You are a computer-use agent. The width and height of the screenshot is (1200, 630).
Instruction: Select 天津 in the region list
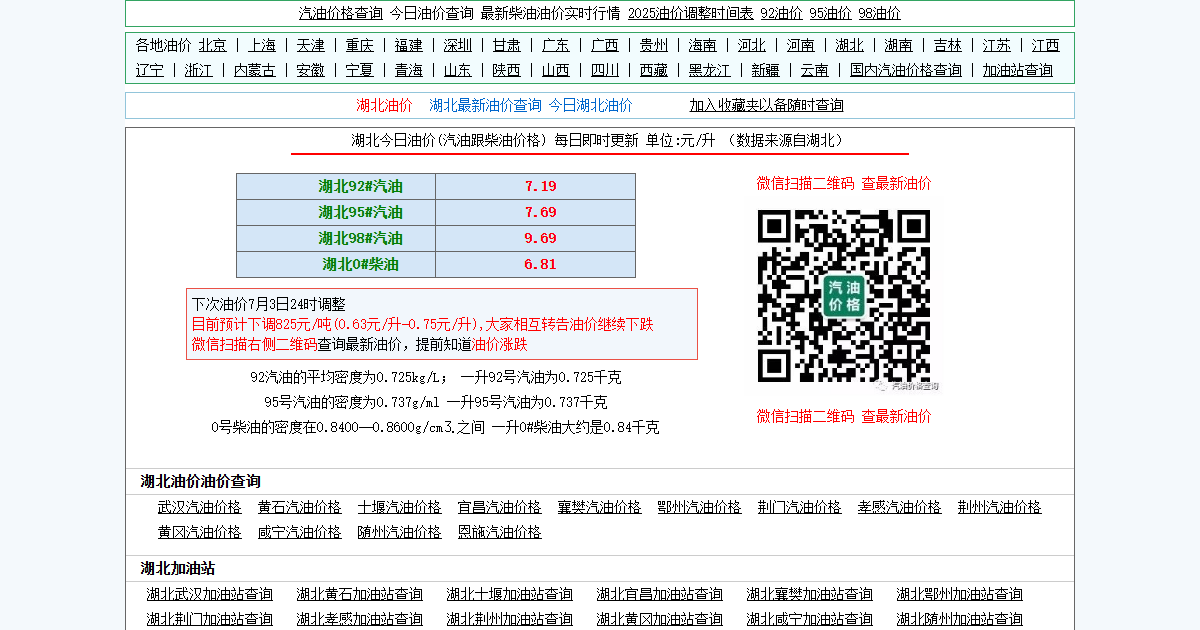pos(311,45)
